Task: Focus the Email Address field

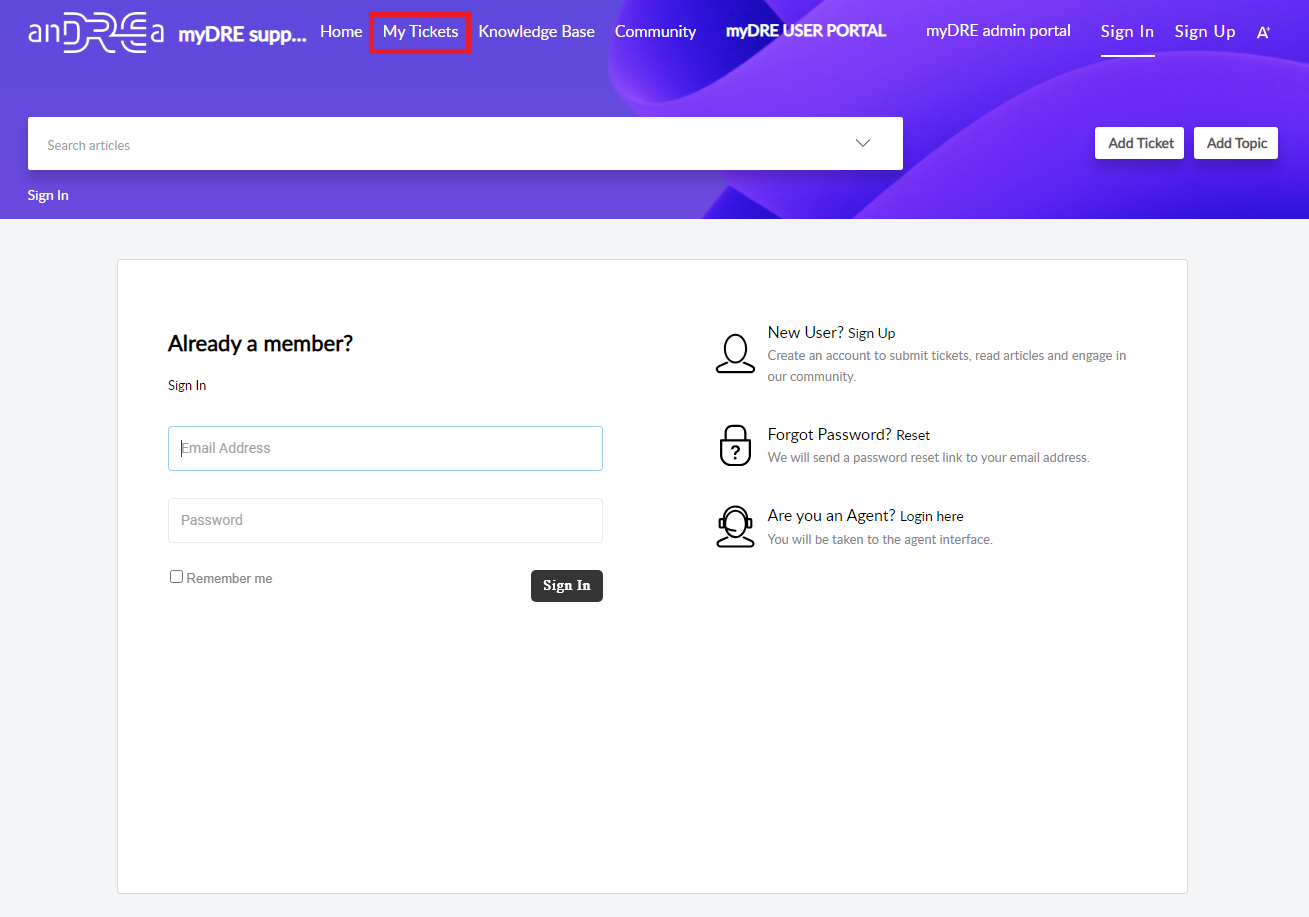Action: 385,448
